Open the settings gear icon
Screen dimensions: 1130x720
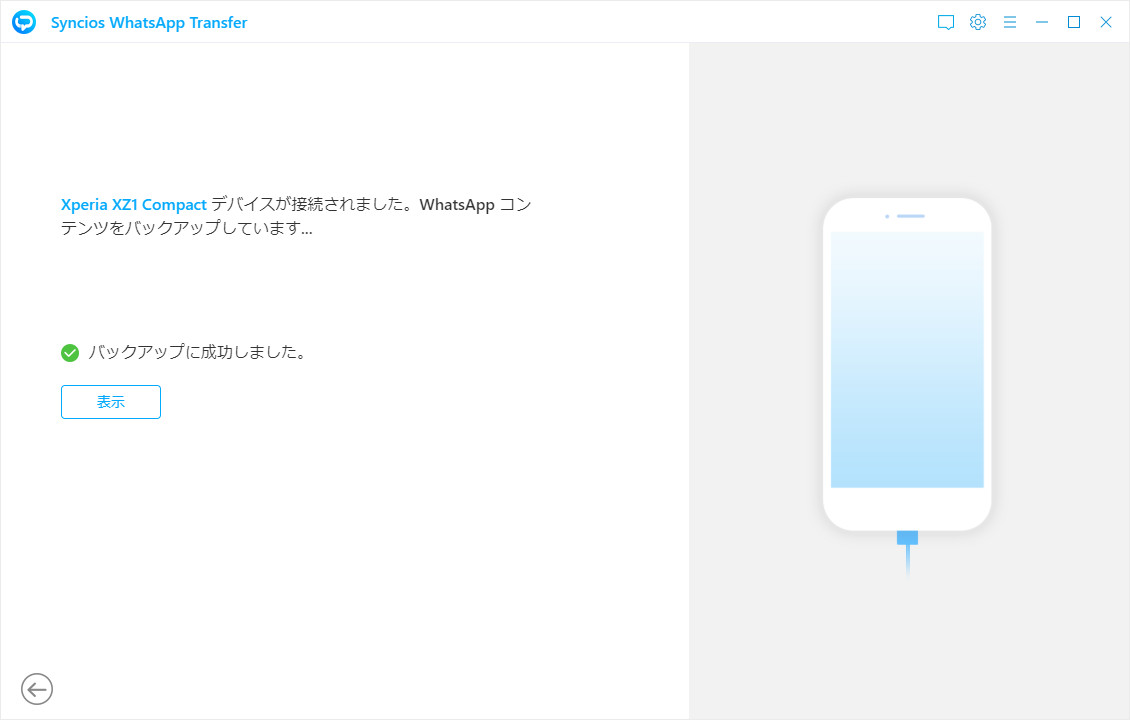pos(978,22)
